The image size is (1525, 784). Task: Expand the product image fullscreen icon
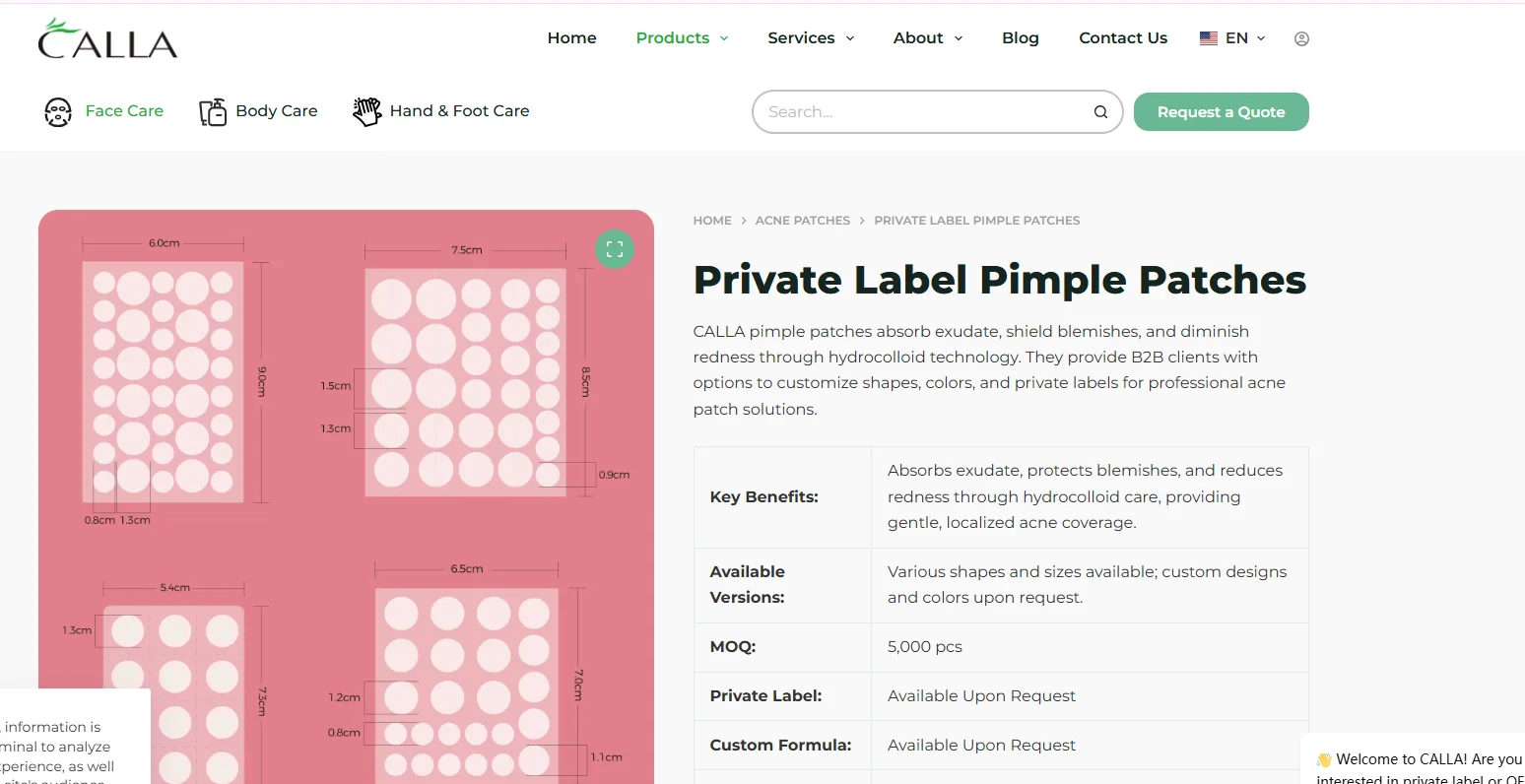(x=615, y=249)
